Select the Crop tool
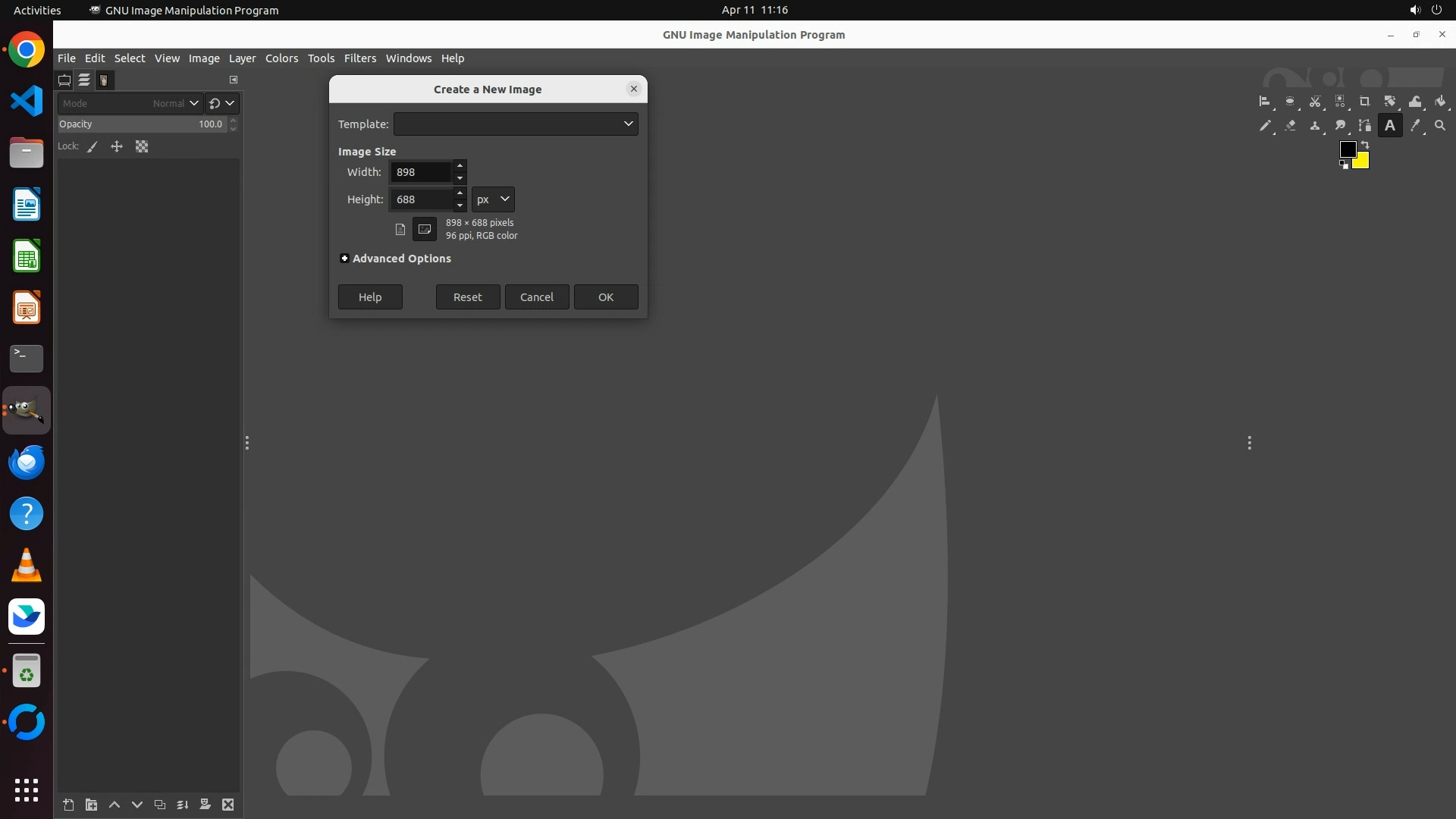Viewport: 1456px width, 819px height. (x=1364, y=102)
